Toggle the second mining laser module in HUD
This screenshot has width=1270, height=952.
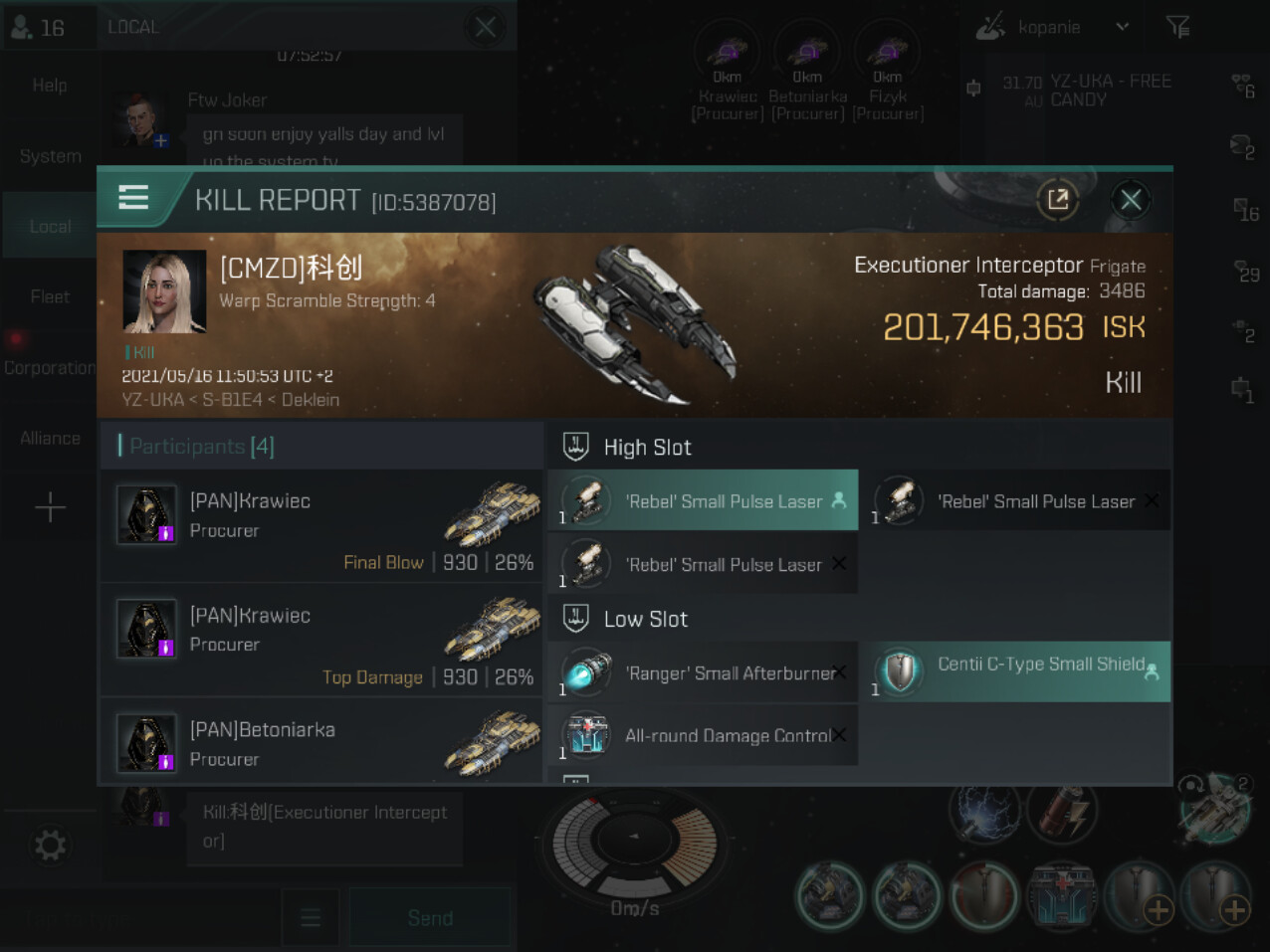point(907,895)
